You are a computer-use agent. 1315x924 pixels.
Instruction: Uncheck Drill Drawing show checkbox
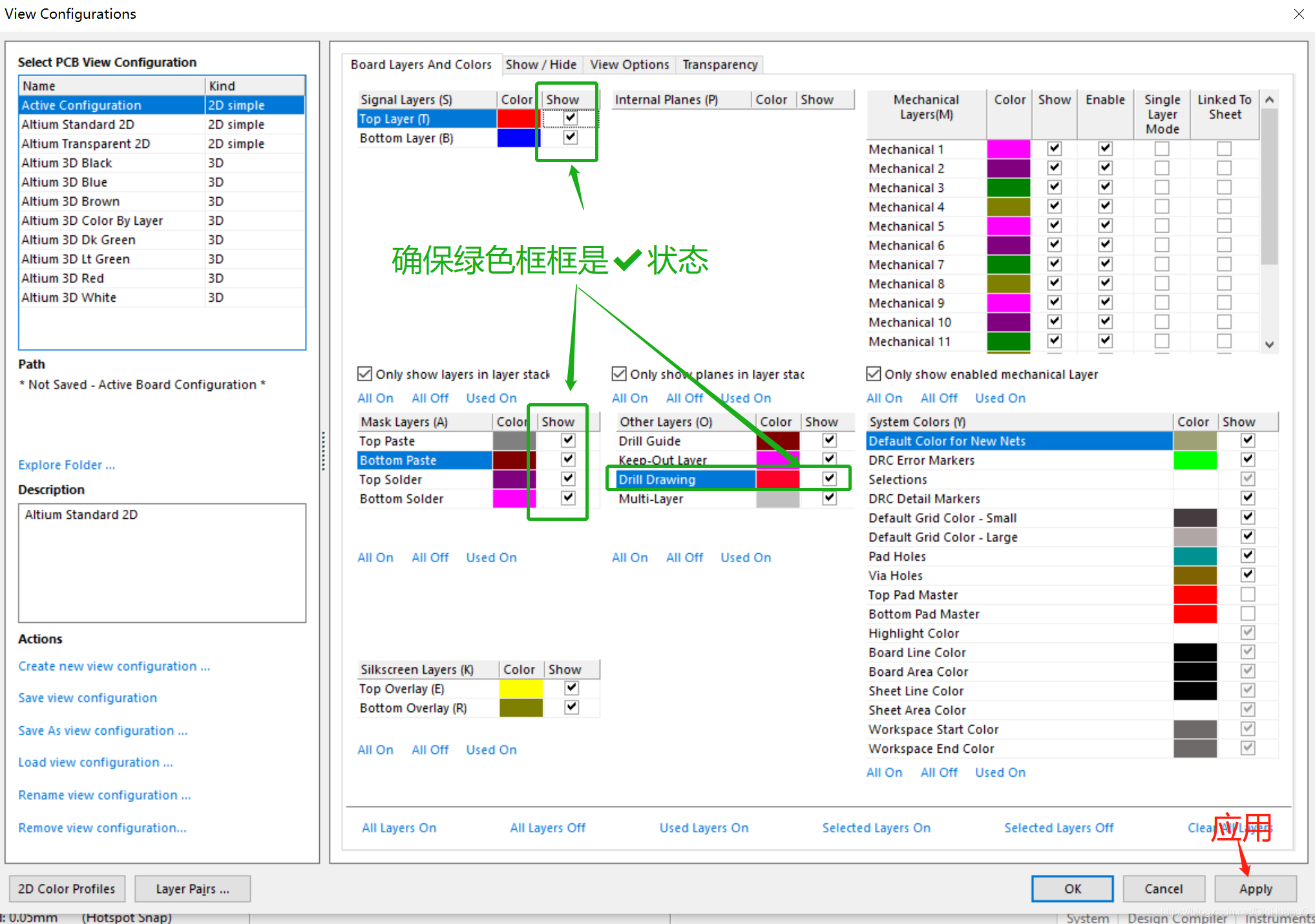pos(830,479)
